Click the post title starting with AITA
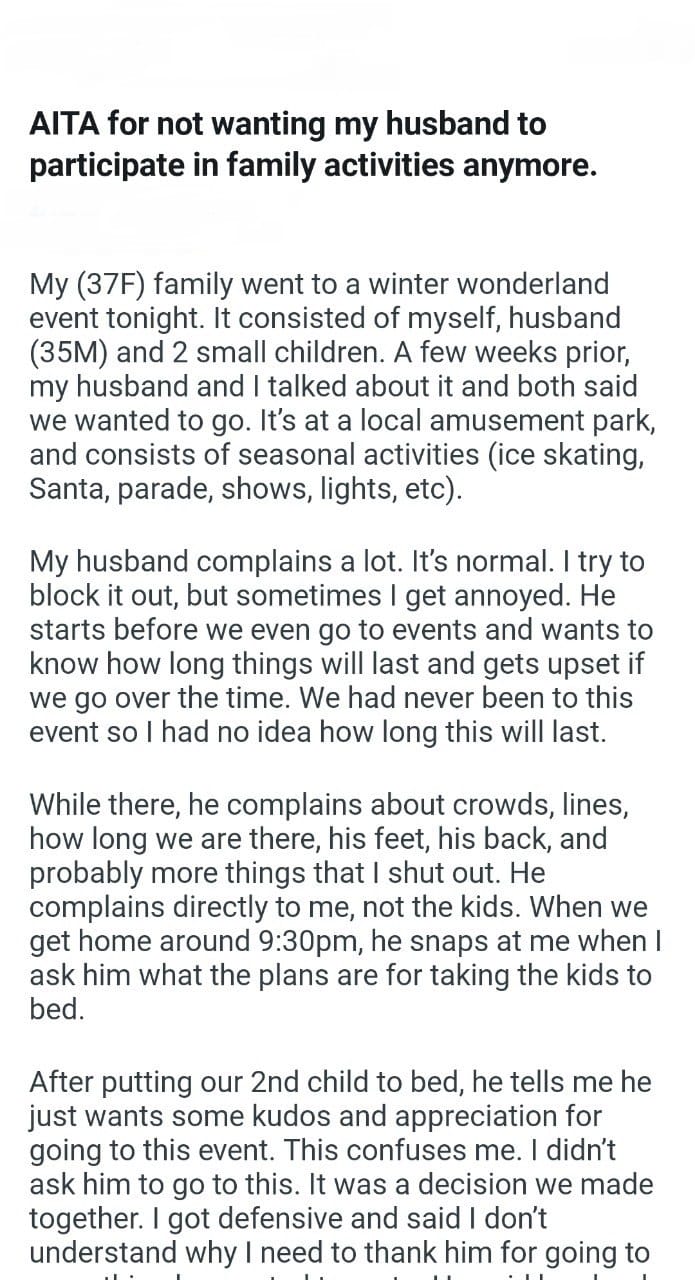The width and height of the screenshot is (695, 1280). [314, 144]
